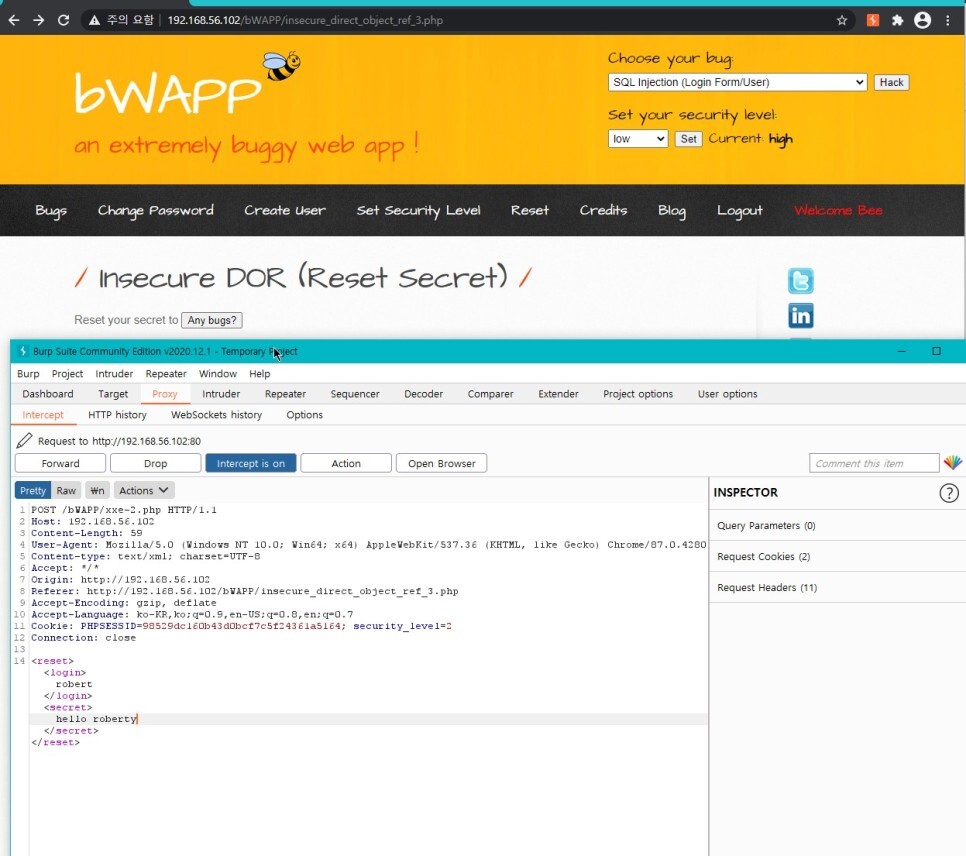
Task: Switch to the Extender tab
Action: (558, 394)
